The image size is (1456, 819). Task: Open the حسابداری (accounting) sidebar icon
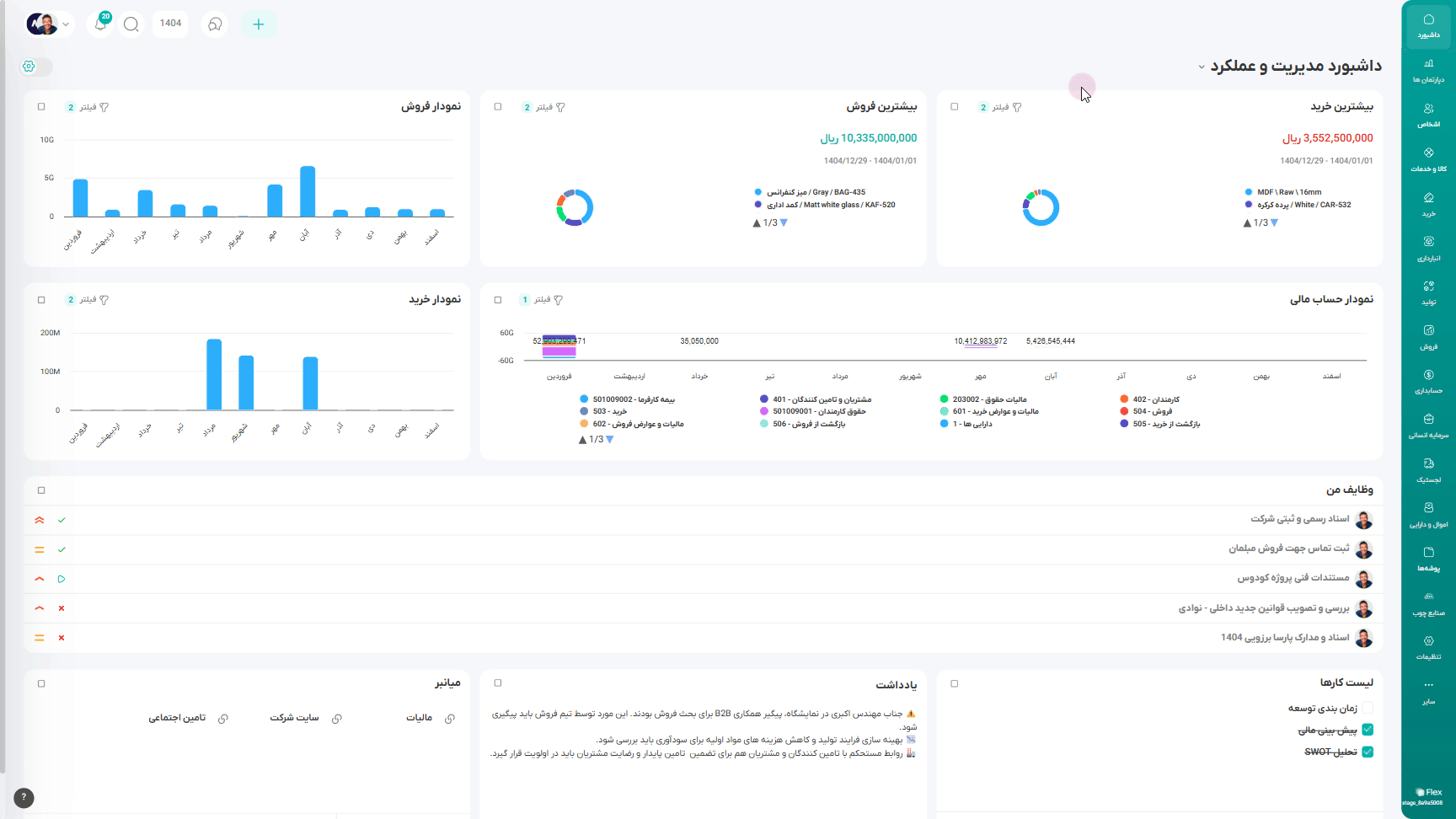(1428, 381)
